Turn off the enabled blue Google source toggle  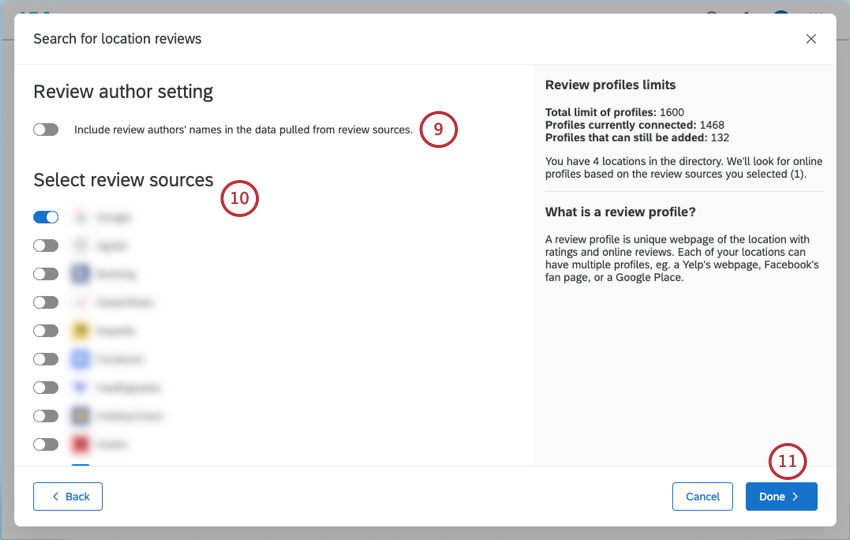(x=46, y=217)
